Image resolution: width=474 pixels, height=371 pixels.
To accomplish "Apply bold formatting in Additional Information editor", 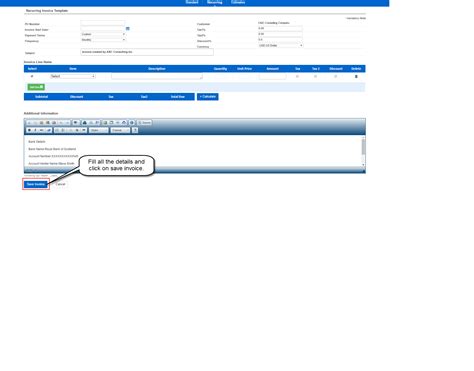I will (29, 130).
